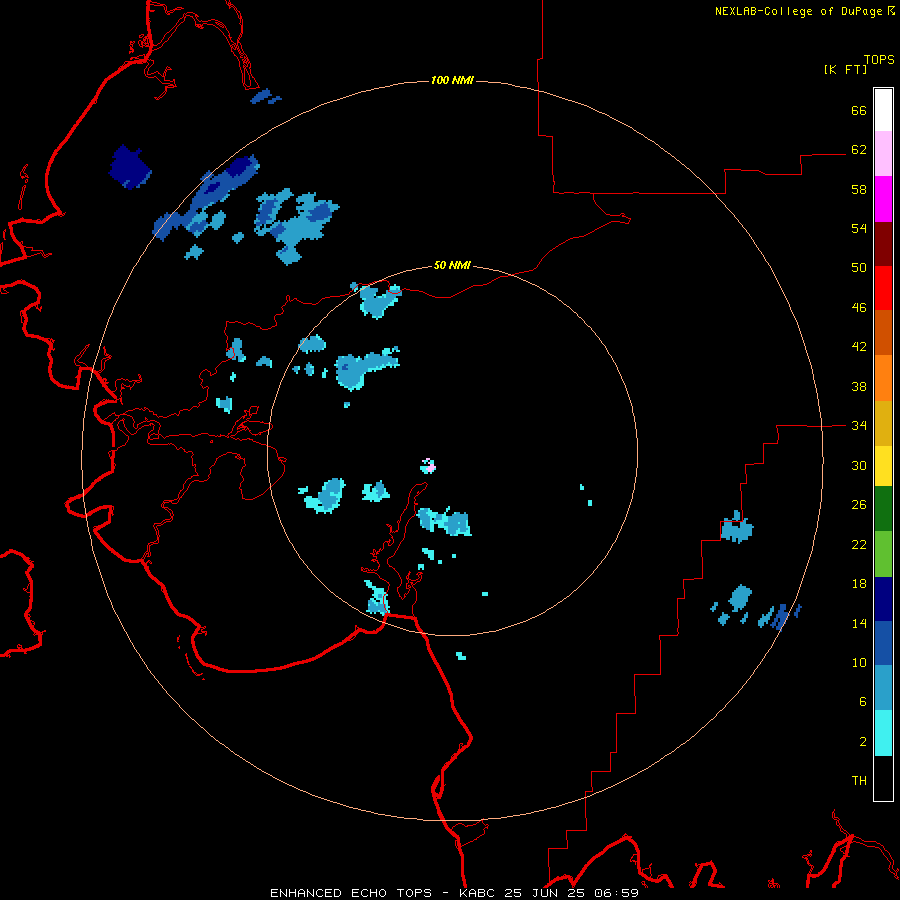Click the 2 value on the legend scale
This screenshot has width=900, height=900.
tap(863, 742)
